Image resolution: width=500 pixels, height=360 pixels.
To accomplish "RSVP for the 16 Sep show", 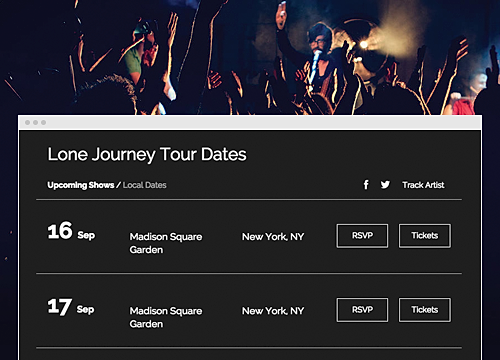I will [362, 236].
